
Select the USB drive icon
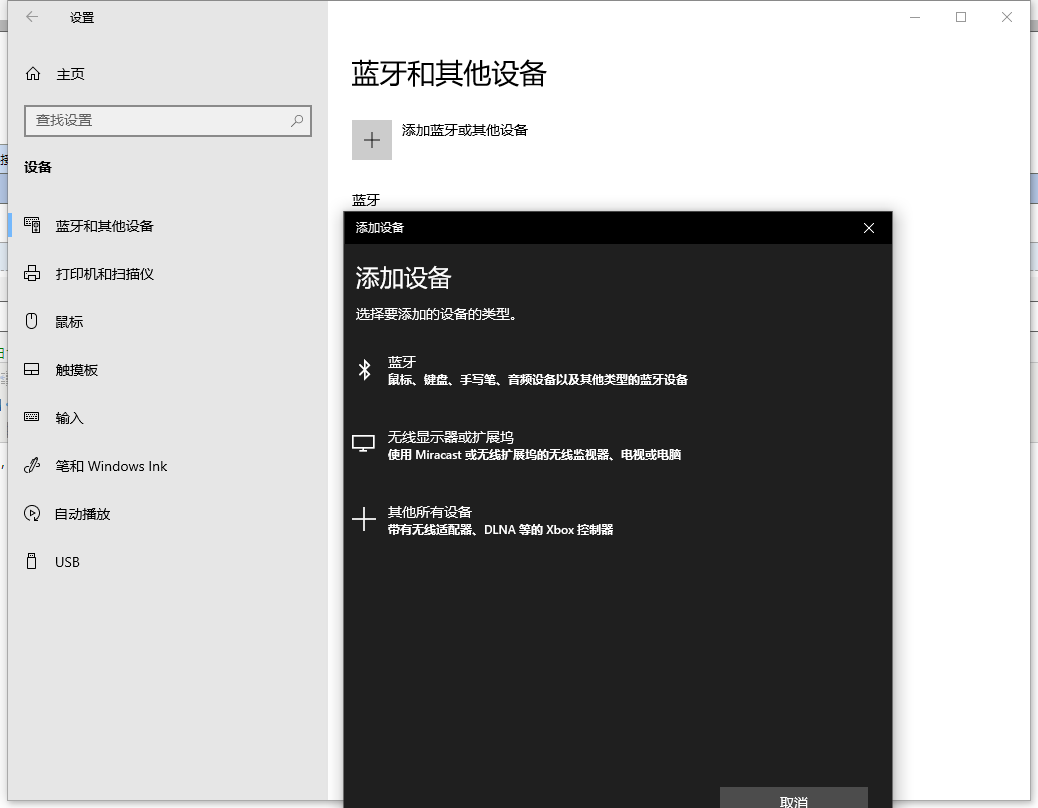coord(32,561)
